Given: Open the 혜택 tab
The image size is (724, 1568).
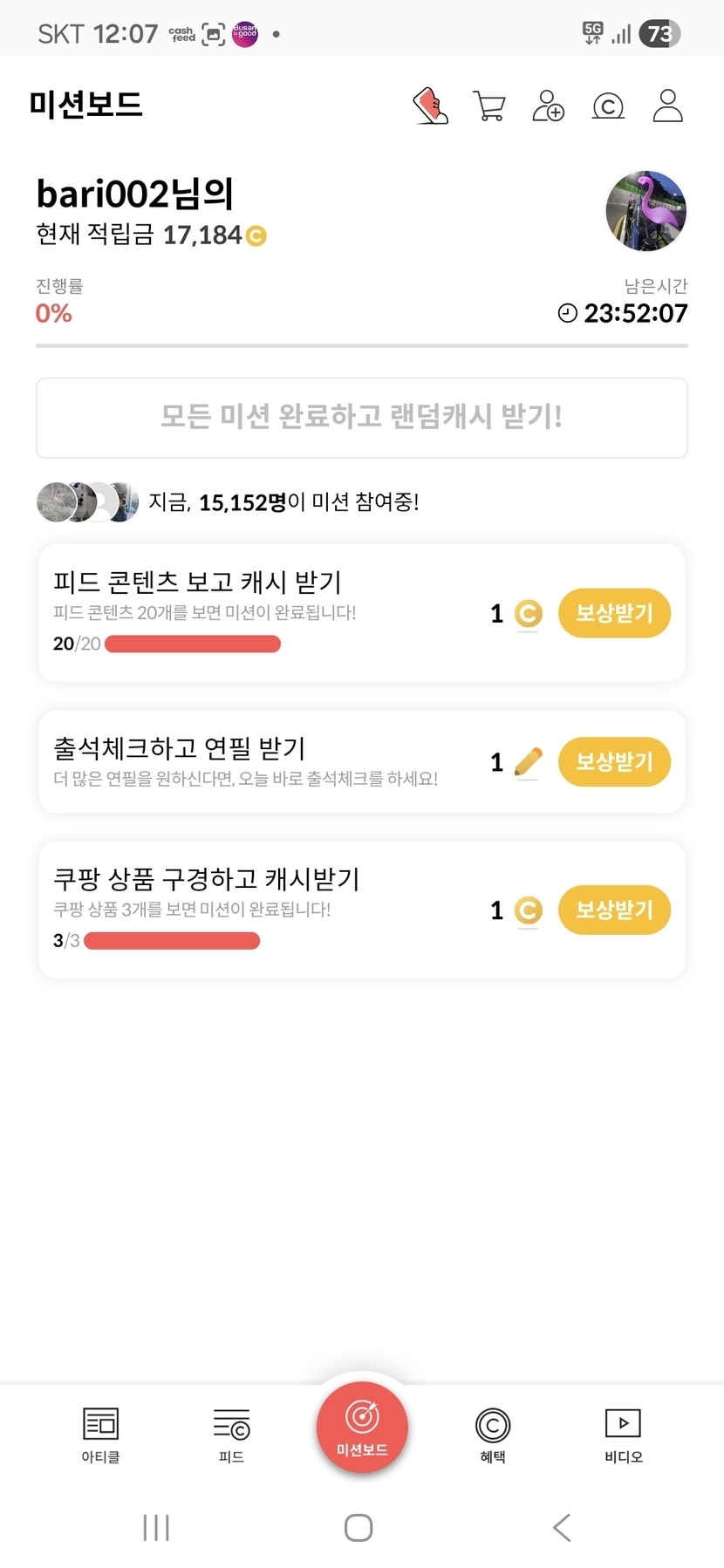Looking at the screenshot, I should click(x=493, y=1433).
